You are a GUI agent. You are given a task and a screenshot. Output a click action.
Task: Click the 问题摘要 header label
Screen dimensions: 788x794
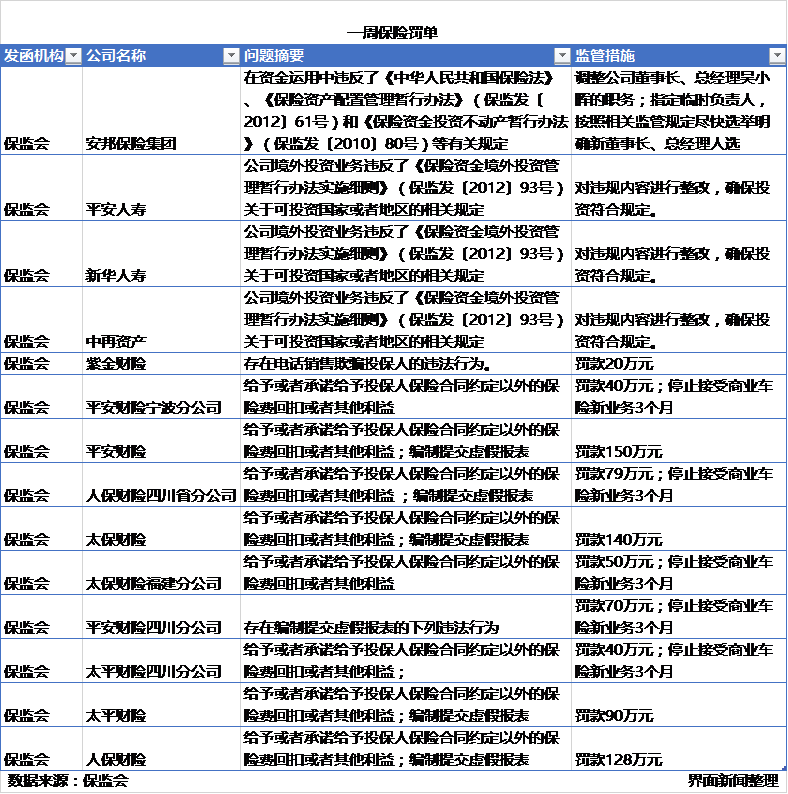[x=274, y=56]
